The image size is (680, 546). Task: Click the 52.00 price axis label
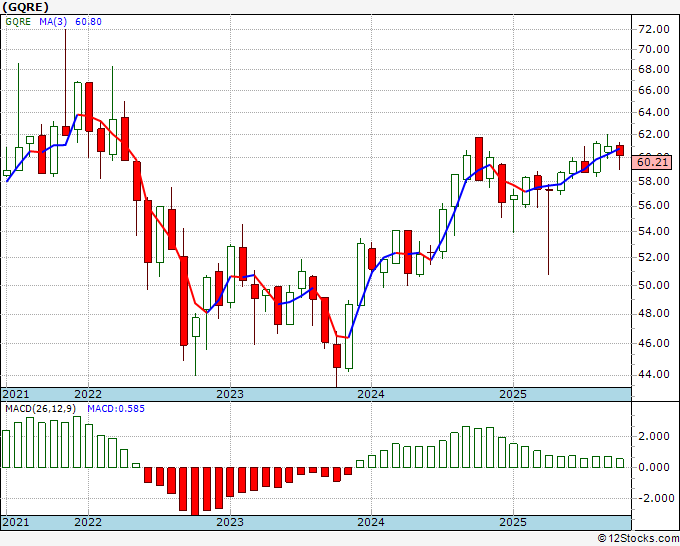654,257
